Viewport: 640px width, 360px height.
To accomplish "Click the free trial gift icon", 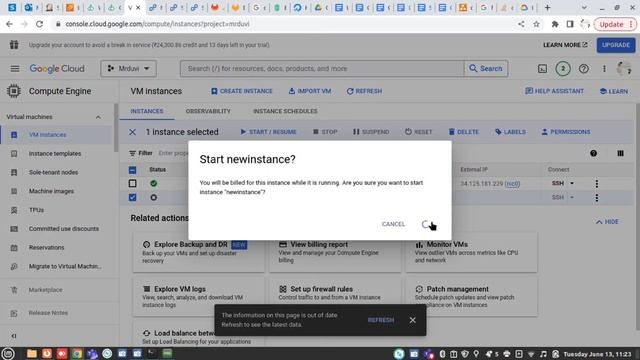I will pos(14,44).
